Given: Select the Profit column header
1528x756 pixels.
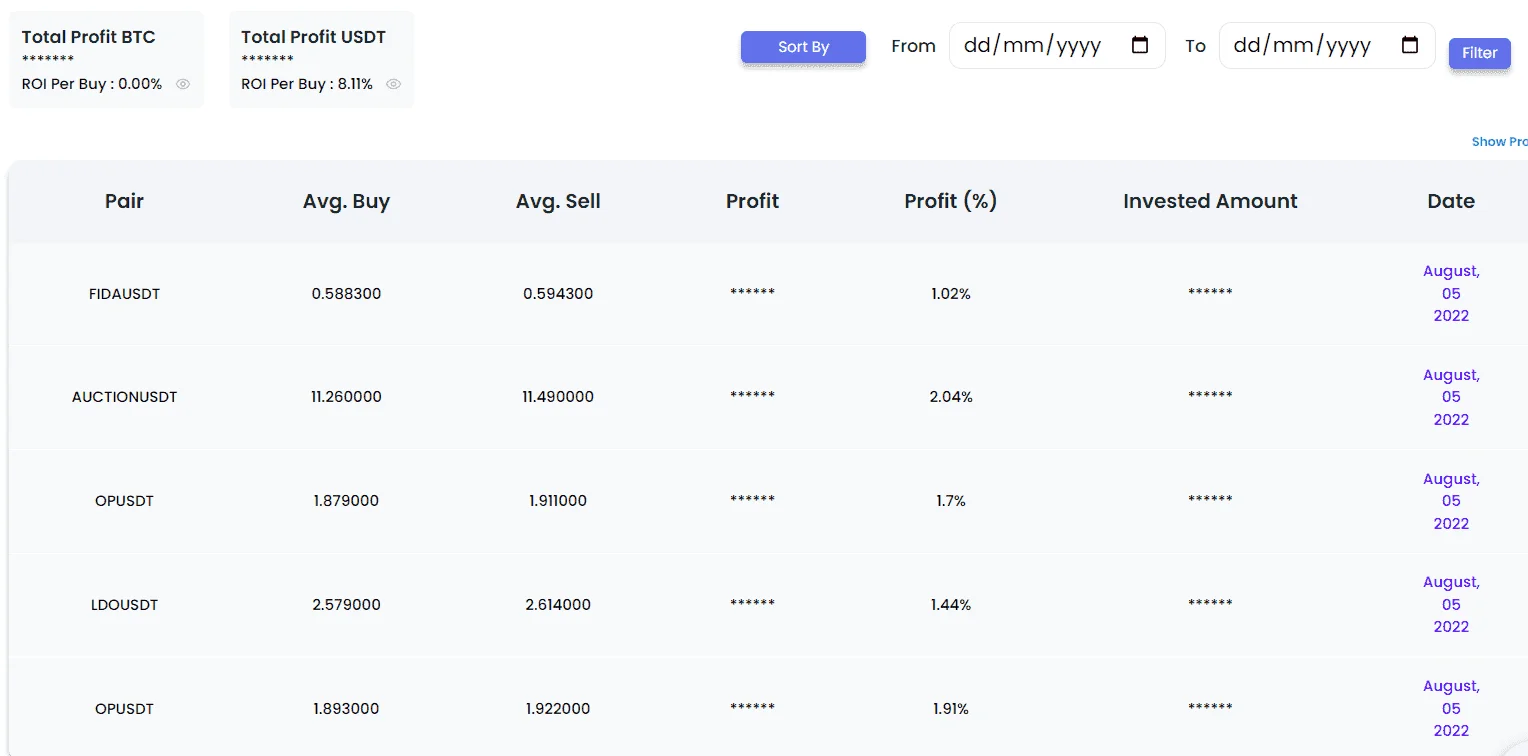Looking at the screenshot, I should (752, 201).
